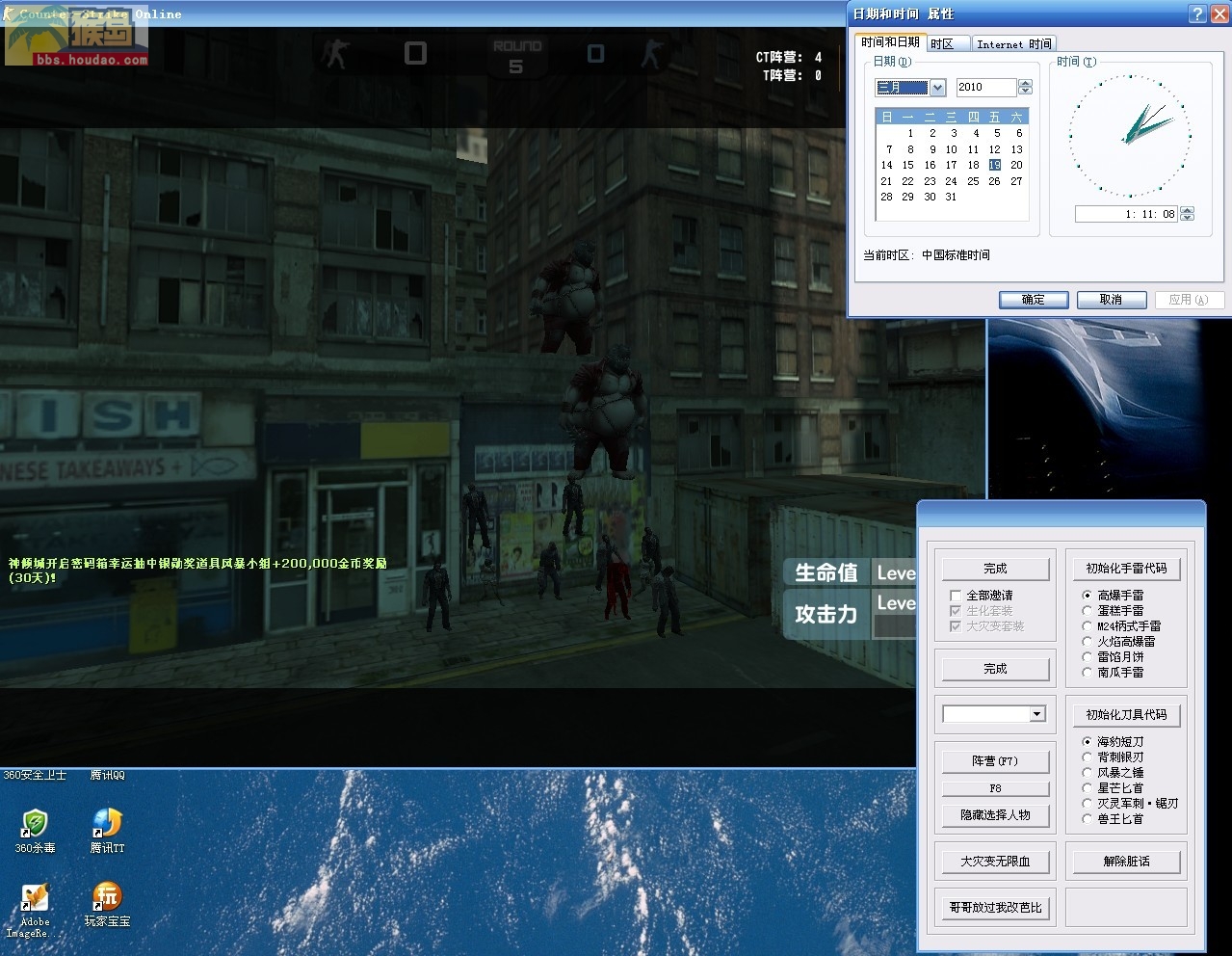1232x956 pixels.
Task: Click the analog clock face
Action: [1131, 135]
